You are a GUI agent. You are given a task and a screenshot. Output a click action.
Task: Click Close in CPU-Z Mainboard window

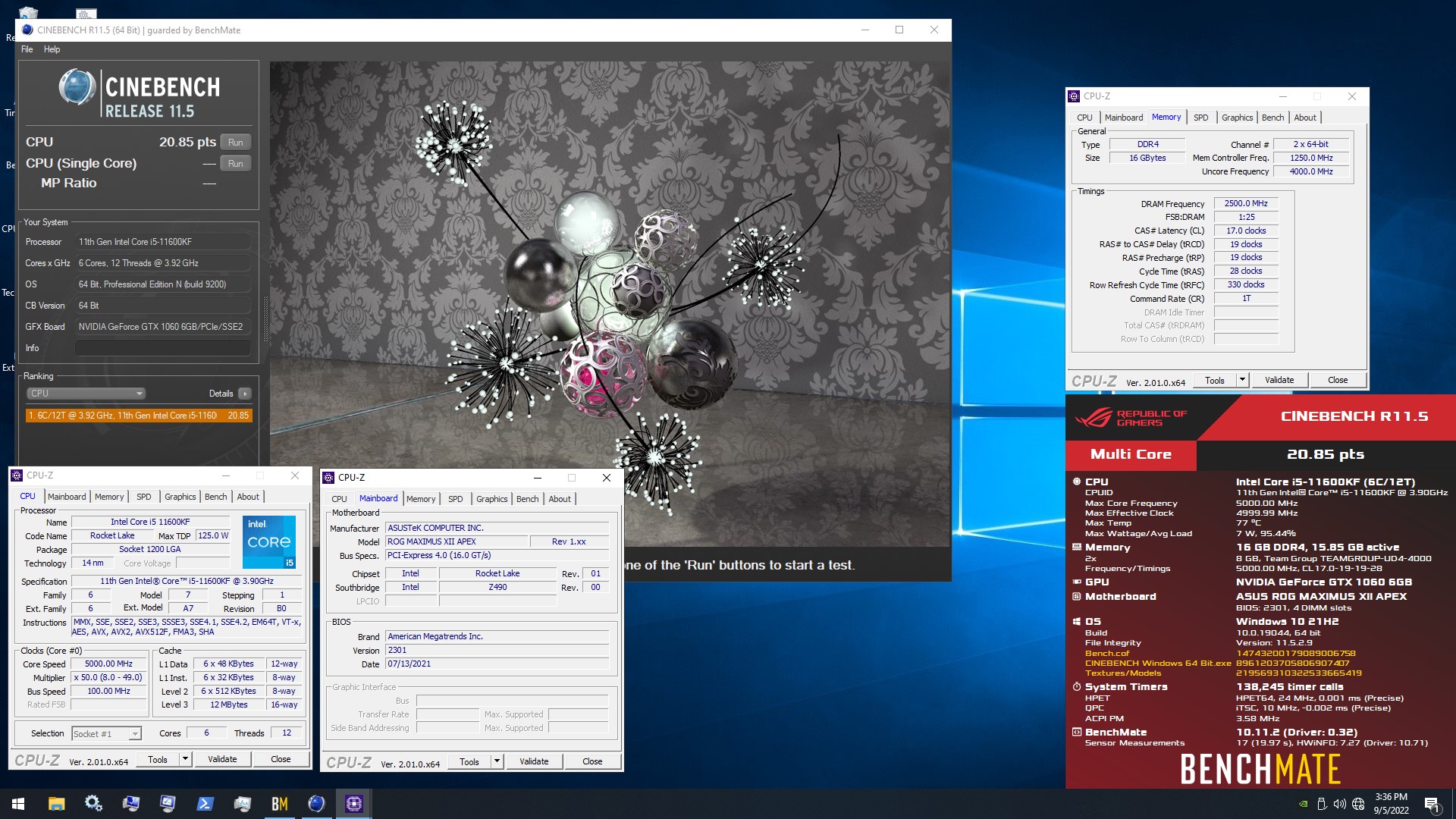click(592, 761)
